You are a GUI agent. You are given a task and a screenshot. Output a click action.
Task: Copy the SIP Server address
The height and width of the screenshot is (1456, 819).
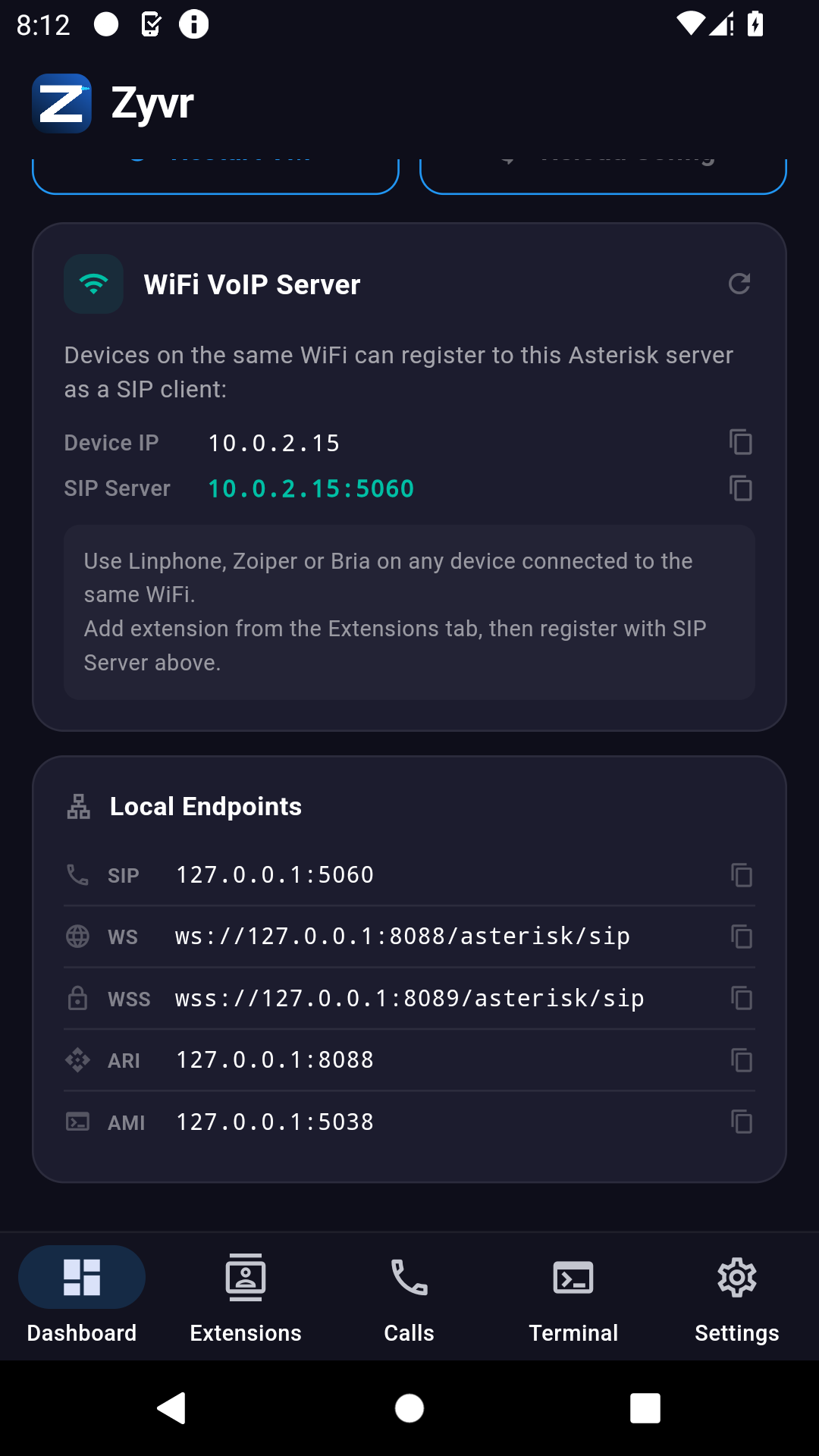(x=741, y=488)
